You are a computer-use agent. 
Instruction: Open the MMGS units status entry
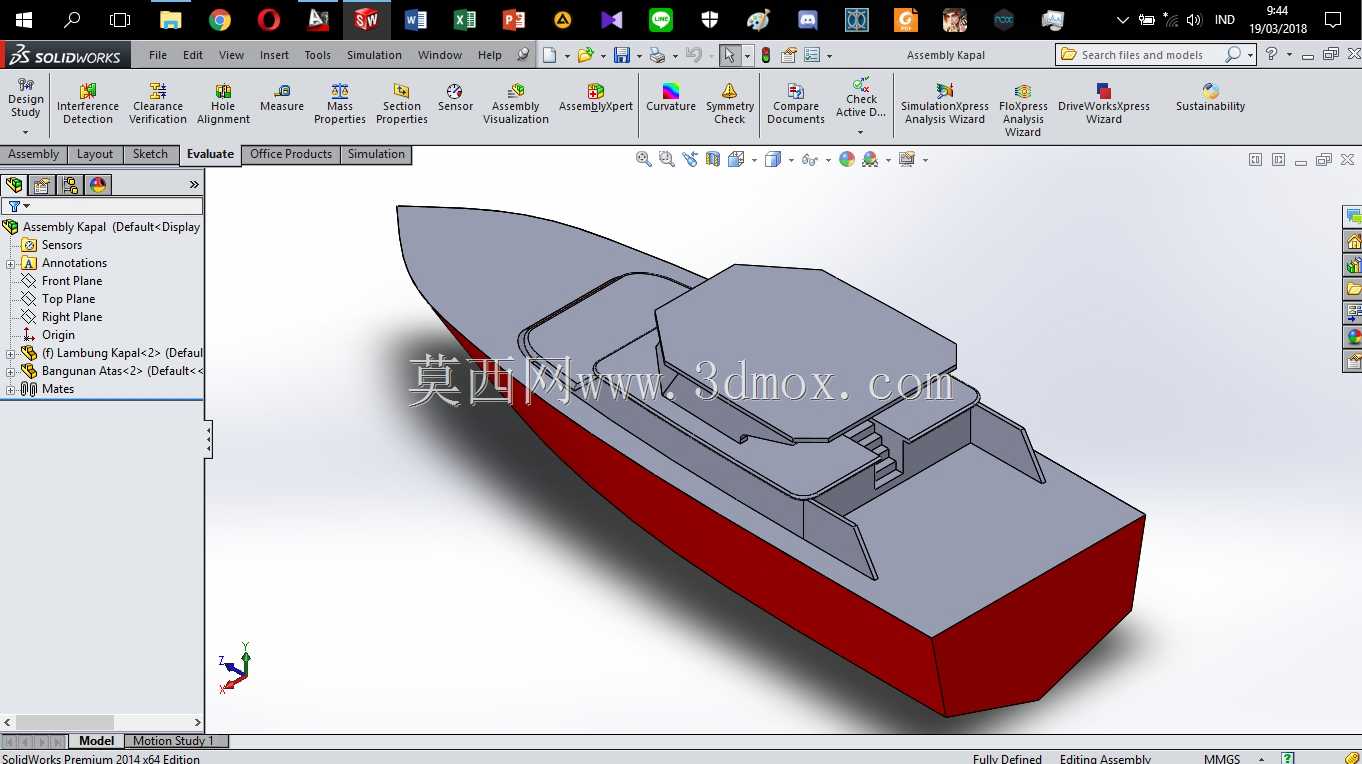click(1222, 759)
